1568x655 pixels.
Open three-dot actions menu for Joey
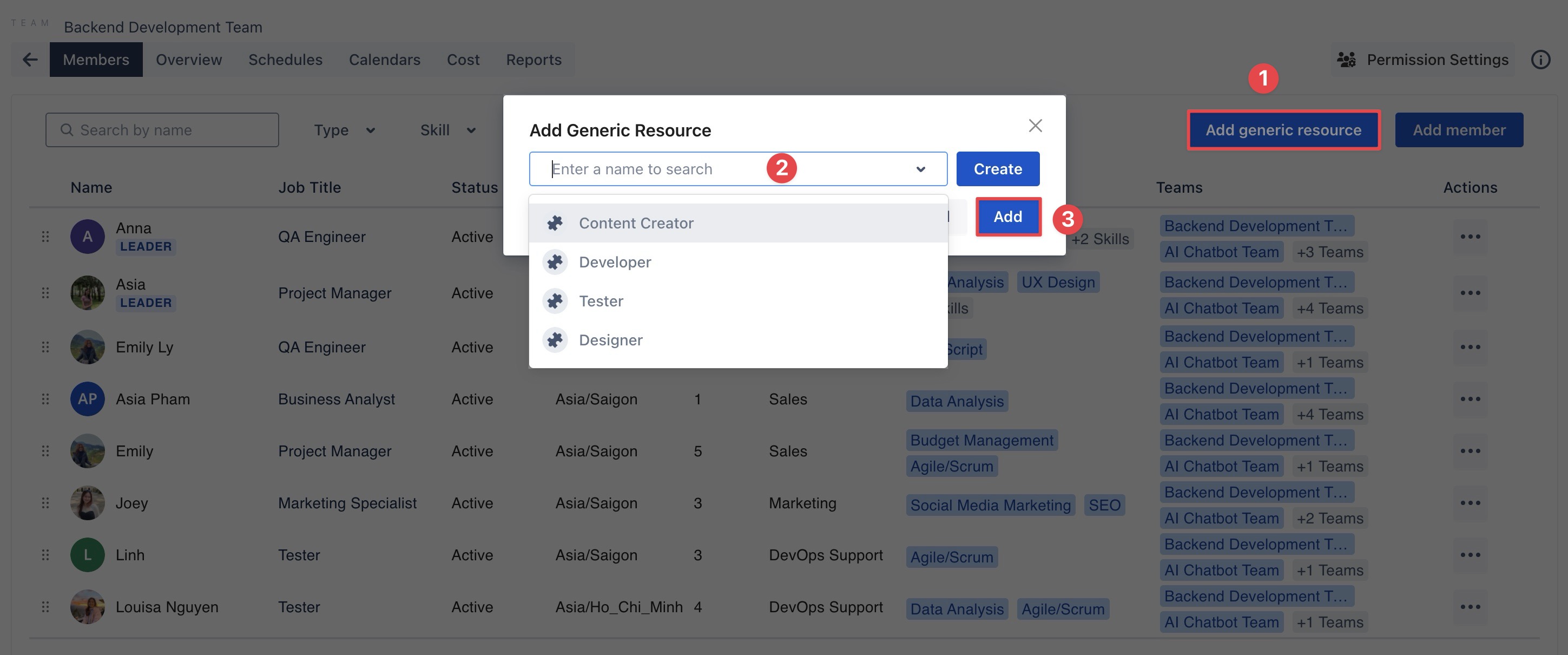pyautogui.click(x=1470, y=503)
